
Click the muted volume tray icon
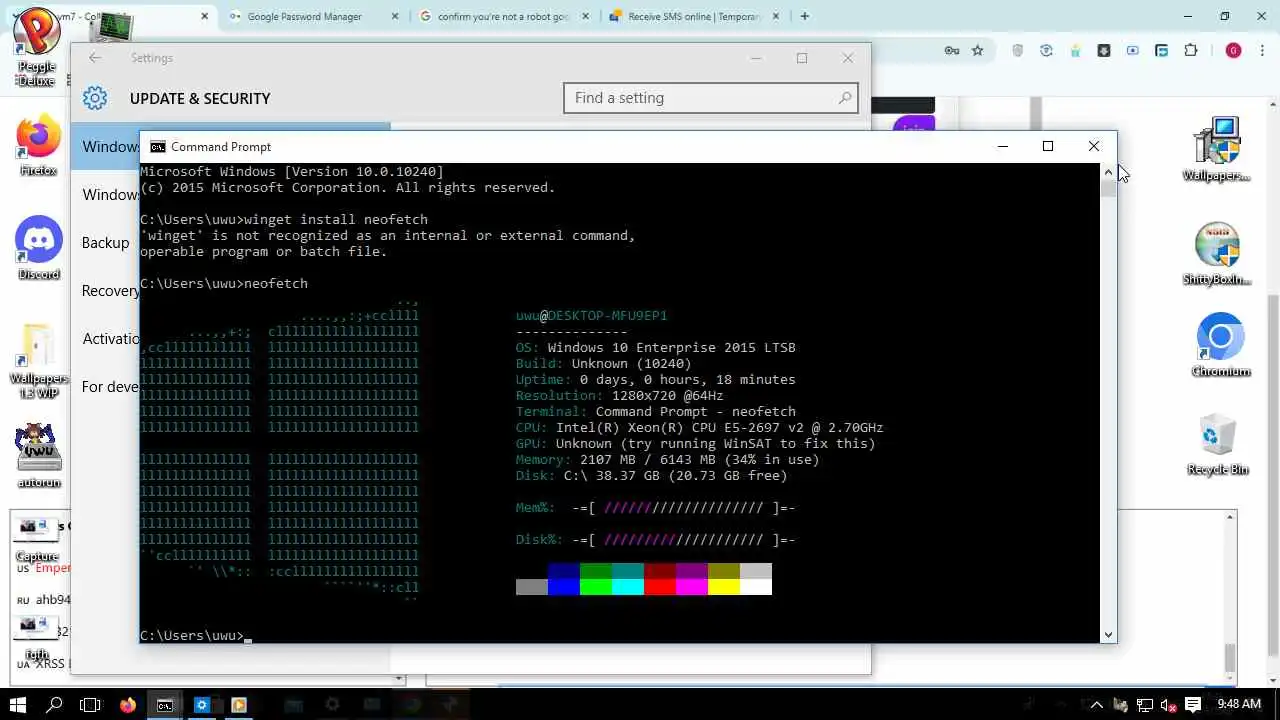pyautogui.click(x=1168, y=704)
